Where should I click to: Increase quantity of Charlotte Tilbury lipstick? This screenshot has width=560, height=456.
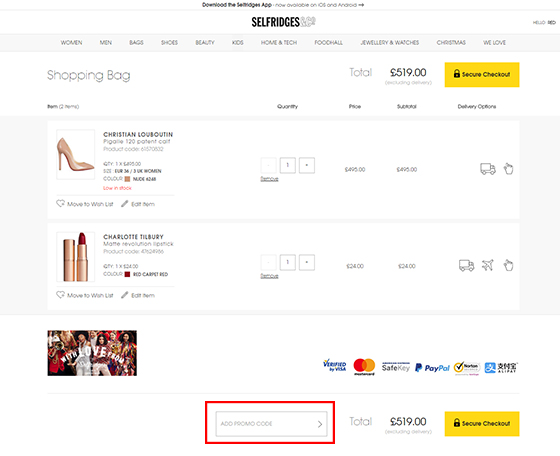pyautogui.click(x=307, y=262)
